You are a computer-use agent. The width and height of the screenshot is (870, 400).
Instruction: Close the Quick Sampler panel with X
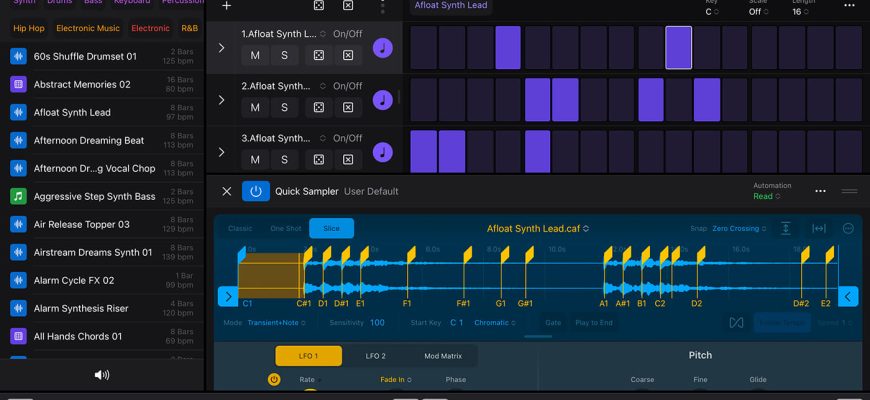coord(226,191)
